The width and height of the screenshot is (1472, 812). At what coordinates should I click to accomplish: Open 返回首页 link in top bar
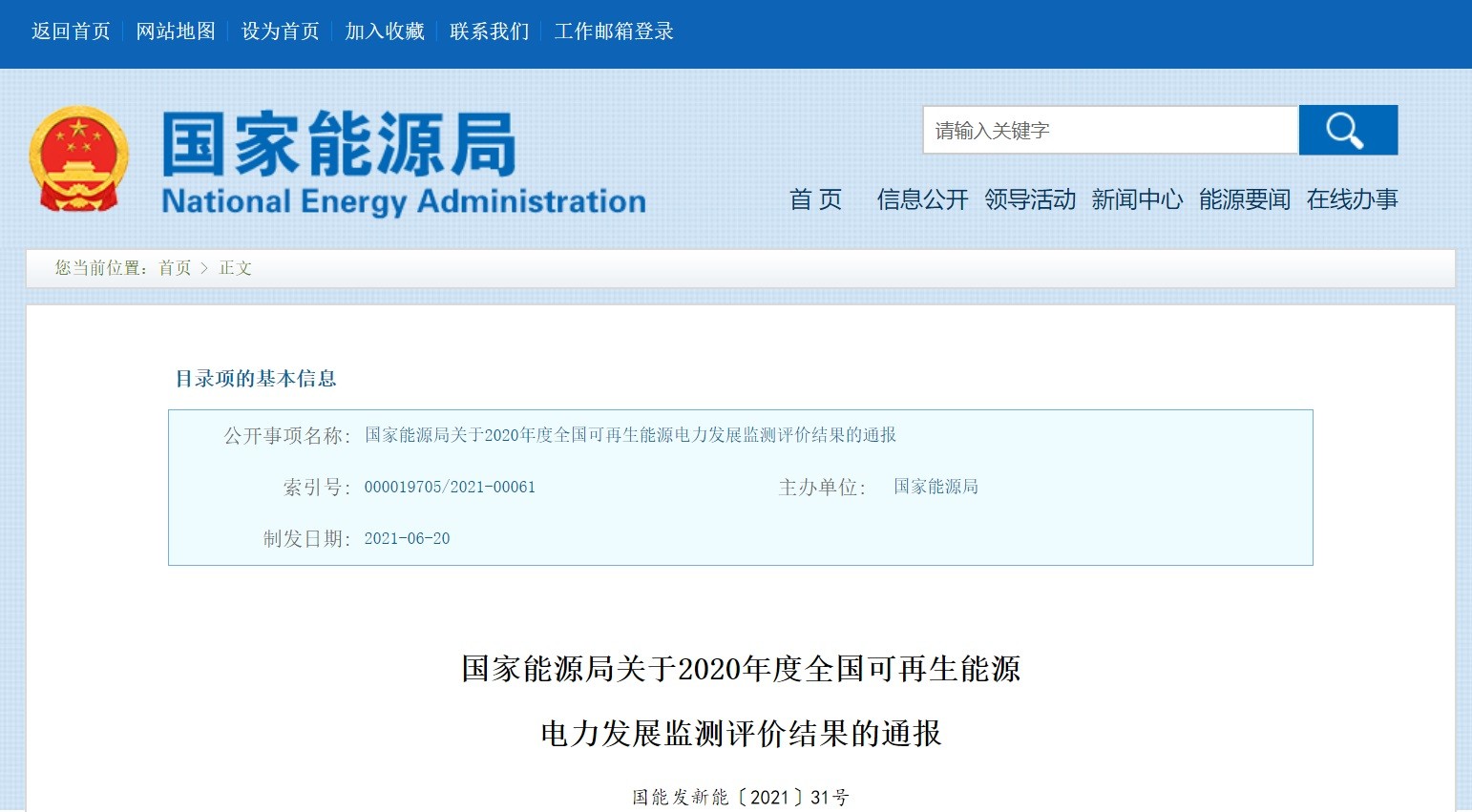pos(71,31)
